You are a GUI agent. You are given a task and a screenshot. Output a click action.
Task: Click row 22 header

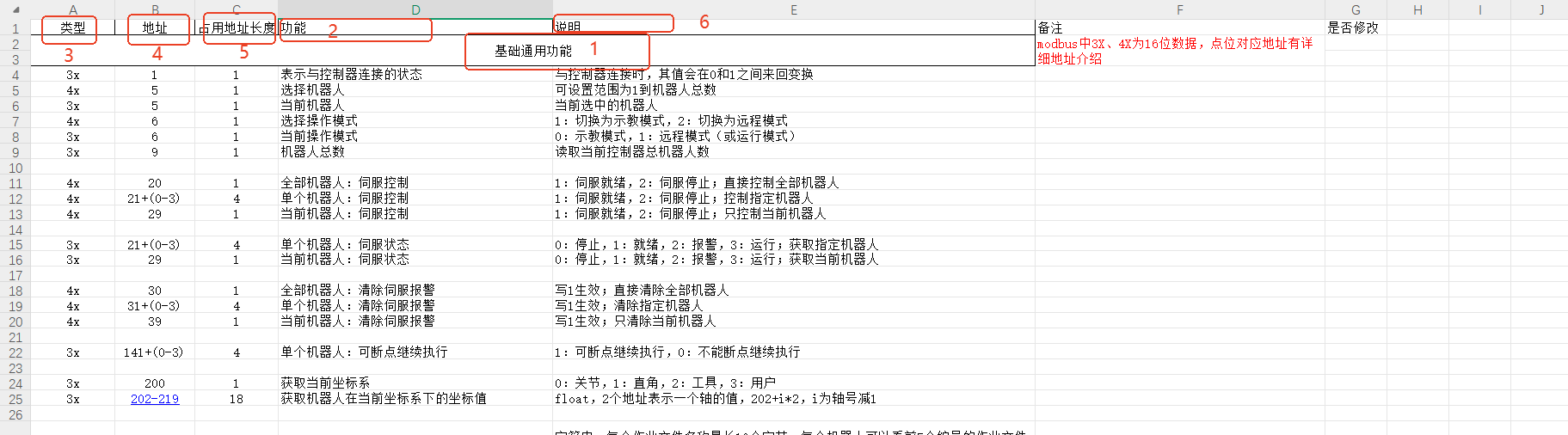pos(15,352)
